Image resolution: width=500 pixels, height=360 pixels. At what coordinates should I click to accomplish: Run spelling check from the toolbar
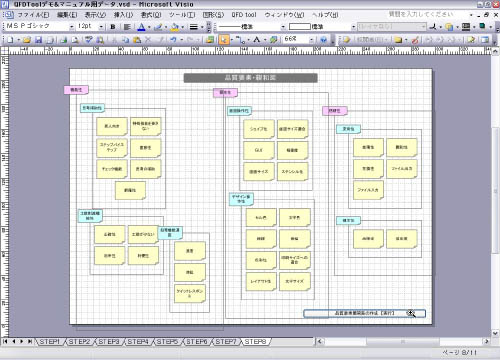point(89,40)
